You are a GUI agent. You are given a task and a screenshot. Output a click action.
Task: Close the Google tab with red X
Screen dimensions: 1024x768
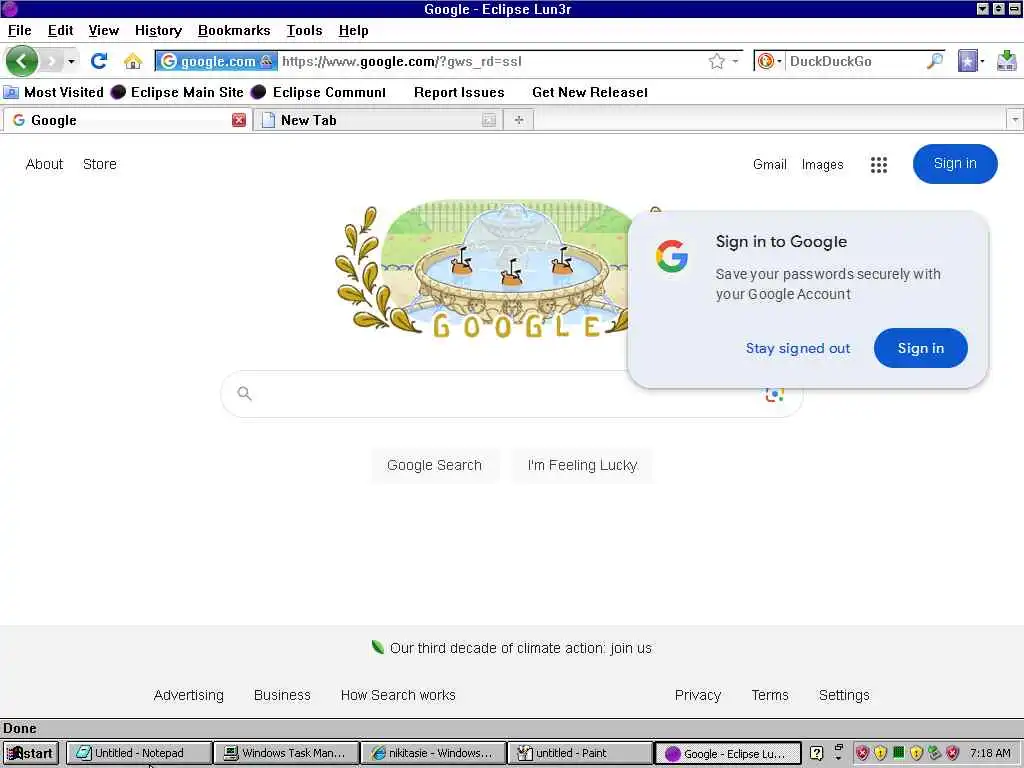point(239,120)
